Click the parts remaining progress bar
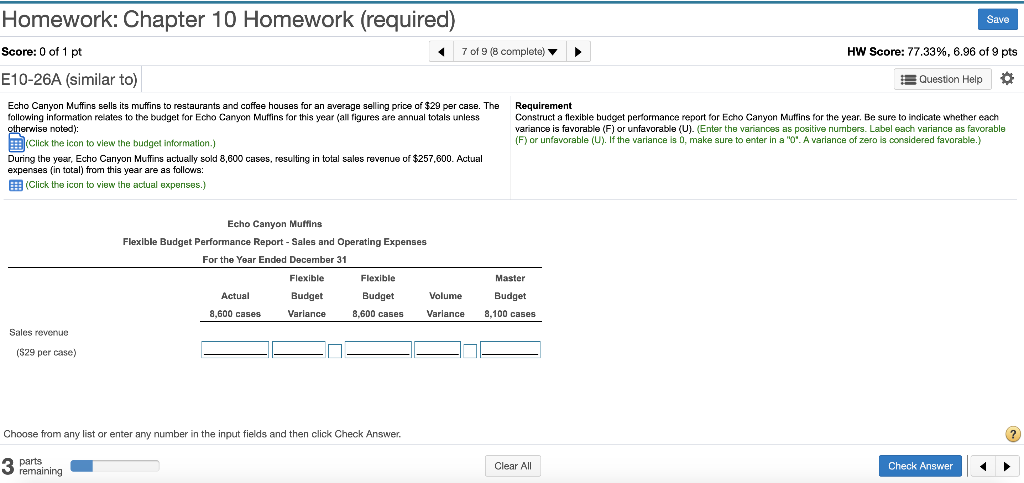Screen dimensions: 1024x483 pyautogui.click(x=114, y=465)
